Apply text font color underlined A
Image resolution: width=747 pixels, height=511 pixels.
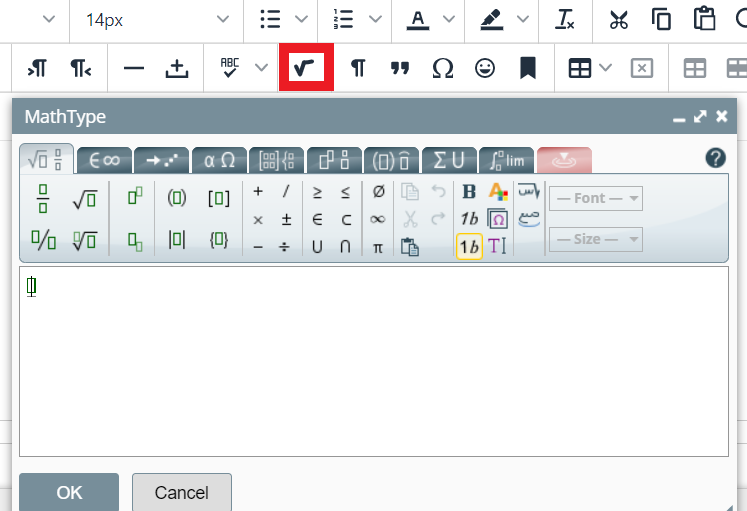click(418, 20)
